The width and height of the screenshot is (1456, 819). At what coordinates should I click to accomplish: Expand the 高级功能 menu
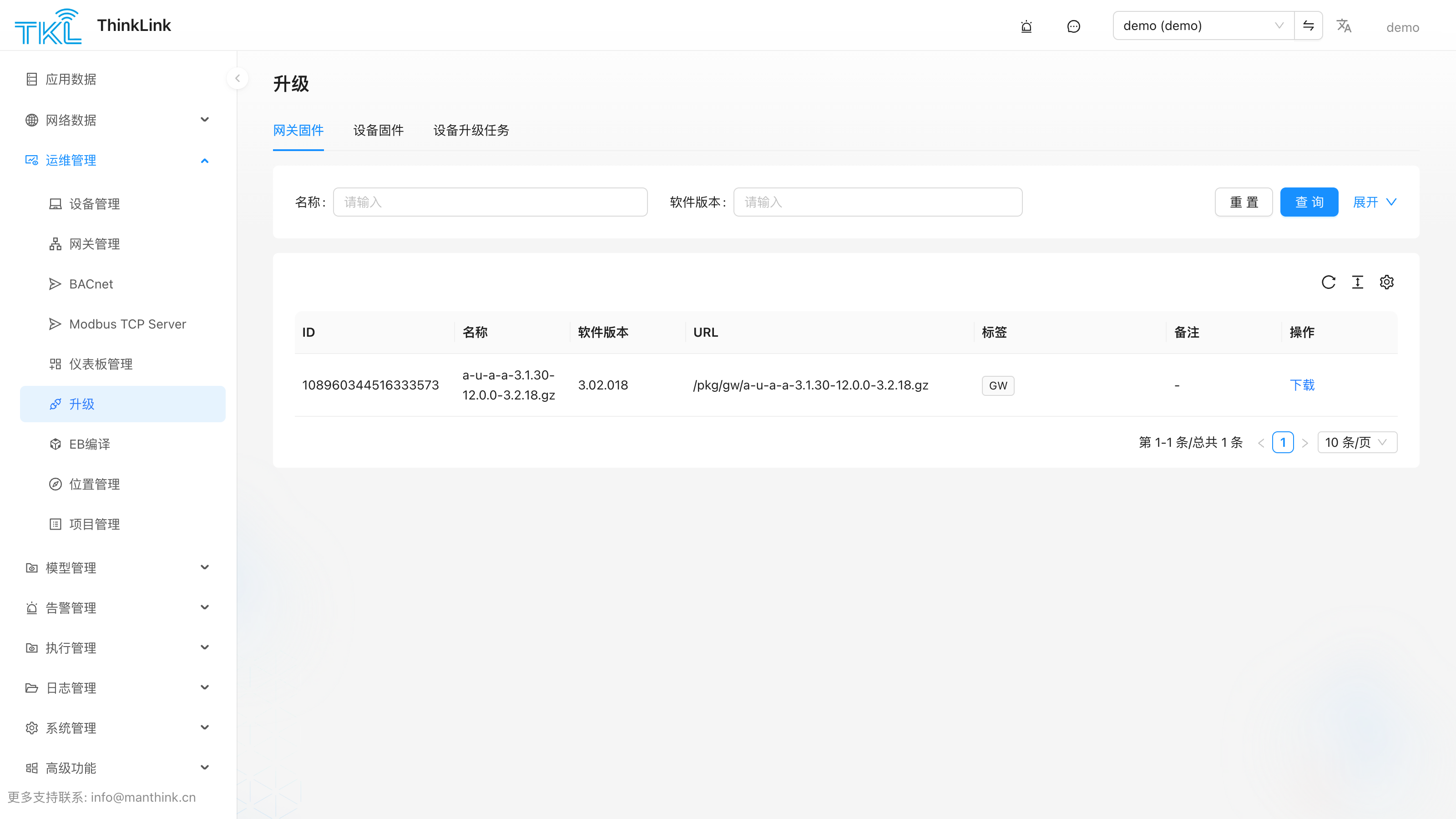pyautogui.click(x=118, y=768)
